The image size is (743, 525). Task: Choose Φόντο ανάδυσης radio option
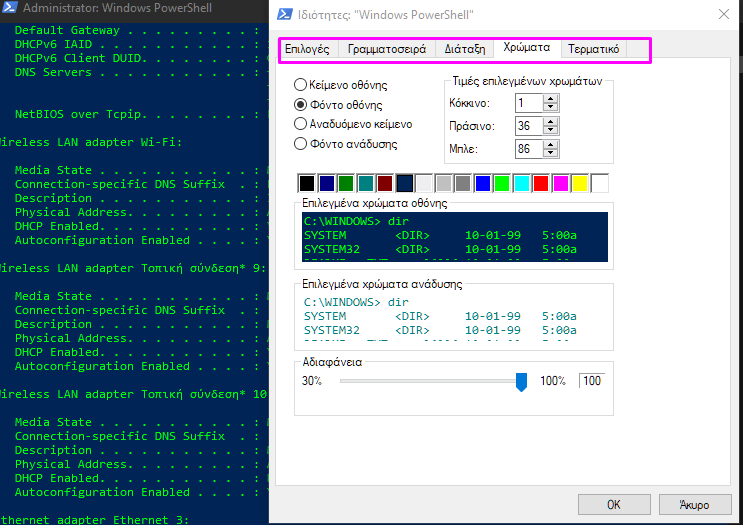pyautogui.click(x=345, y=144)
